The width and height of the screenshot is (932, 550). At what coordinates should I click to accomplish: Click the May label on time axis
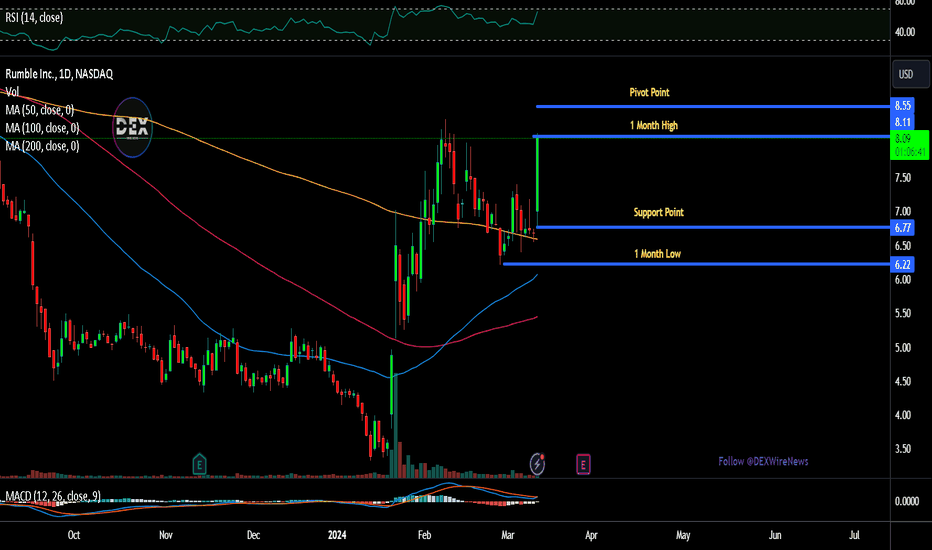(683, 535)
